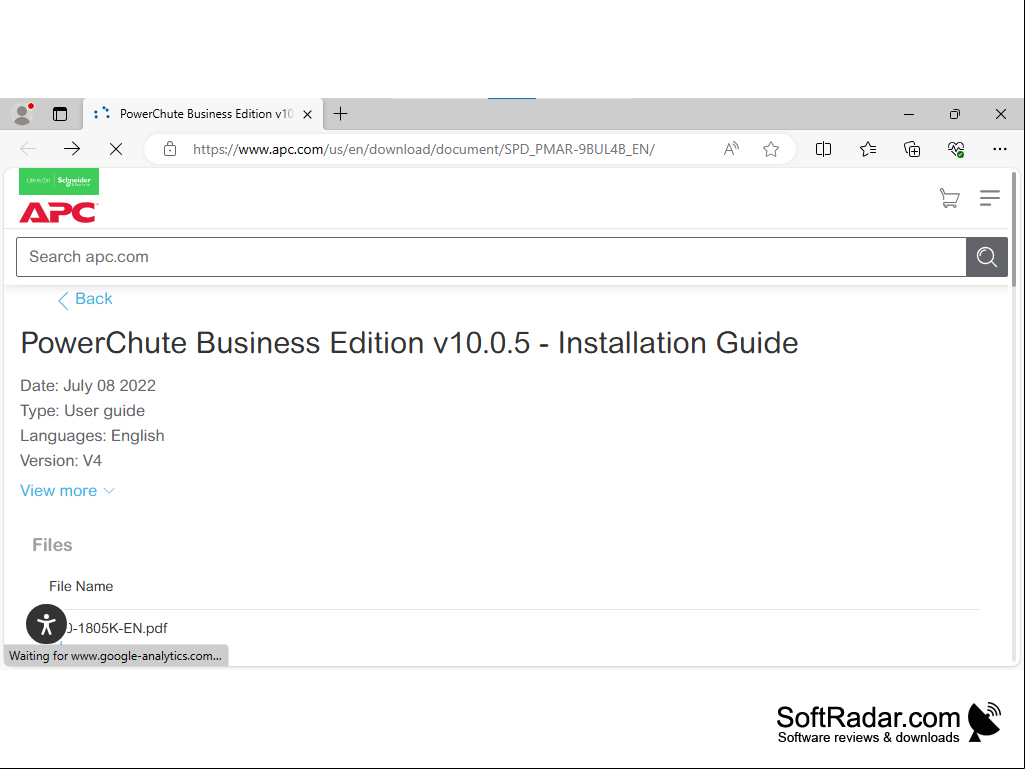Go back to the previous page

pyautogui.click(x=28, y=149)
